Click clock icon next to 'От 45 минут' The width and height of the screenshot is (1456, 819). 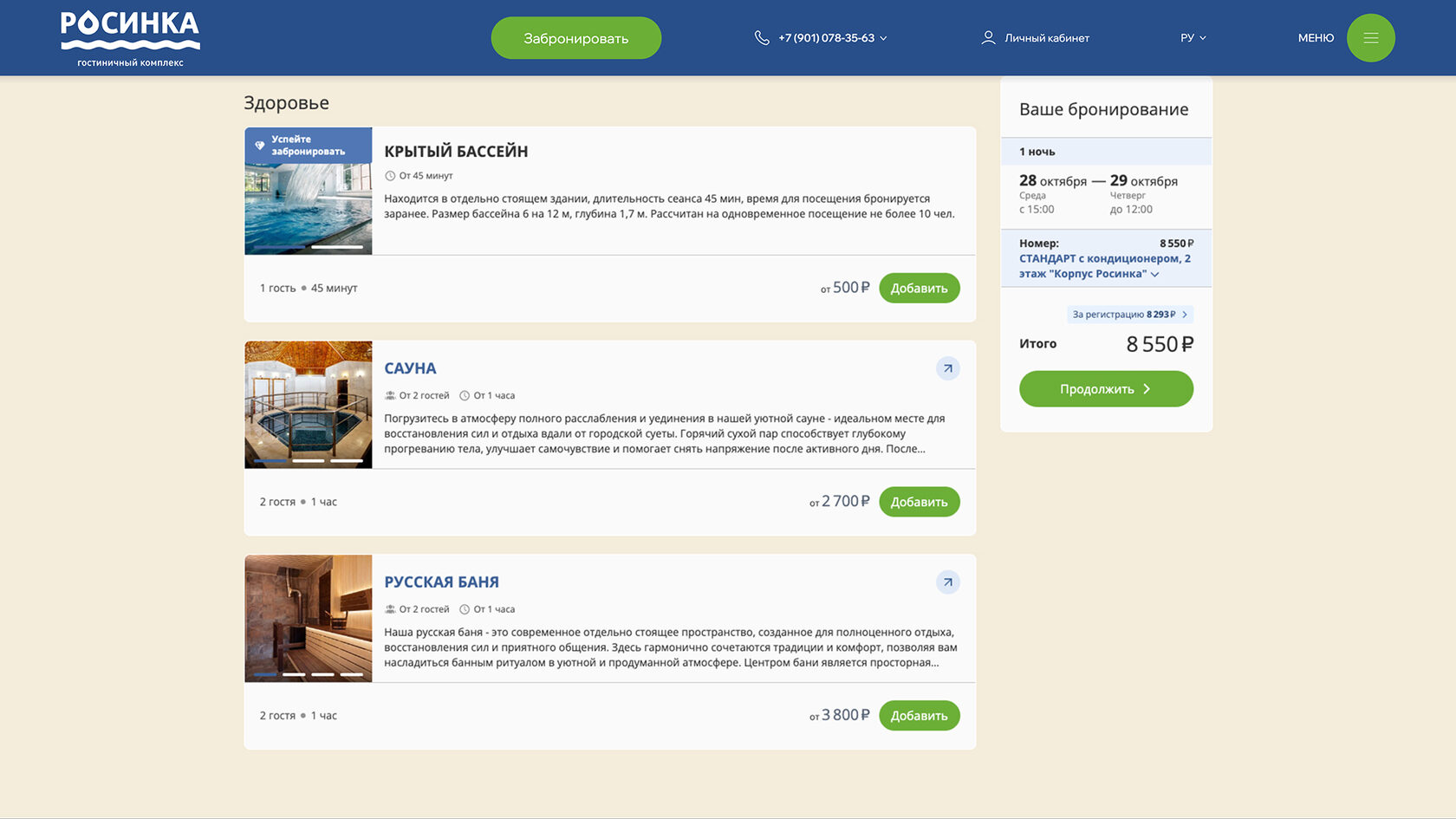click(x=390, y=176)
